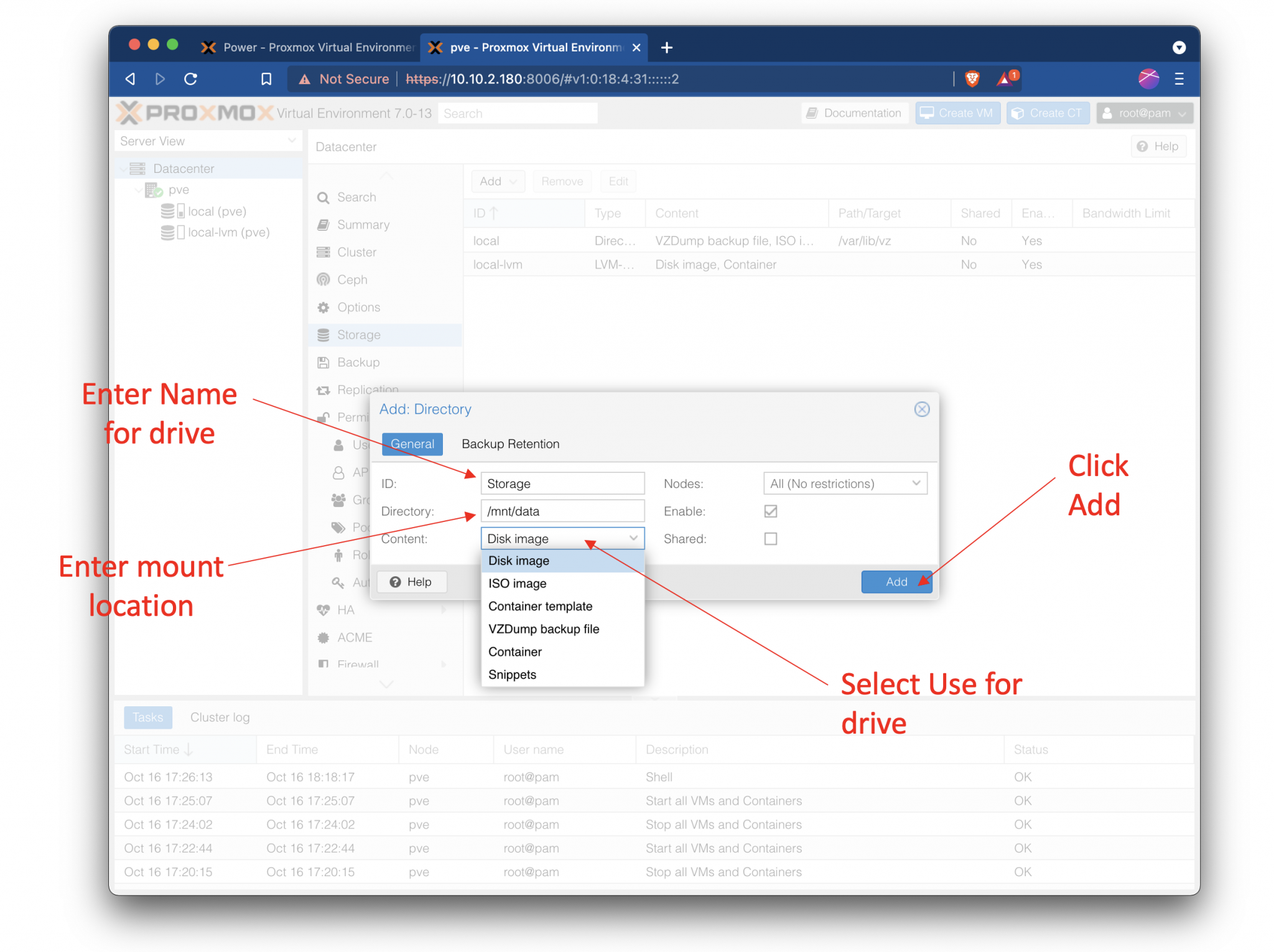Image resolution: width=1274 pixels, height=952 pixels.
Task: Collapse the Datacenter tree entry
Action: [124, 168]
